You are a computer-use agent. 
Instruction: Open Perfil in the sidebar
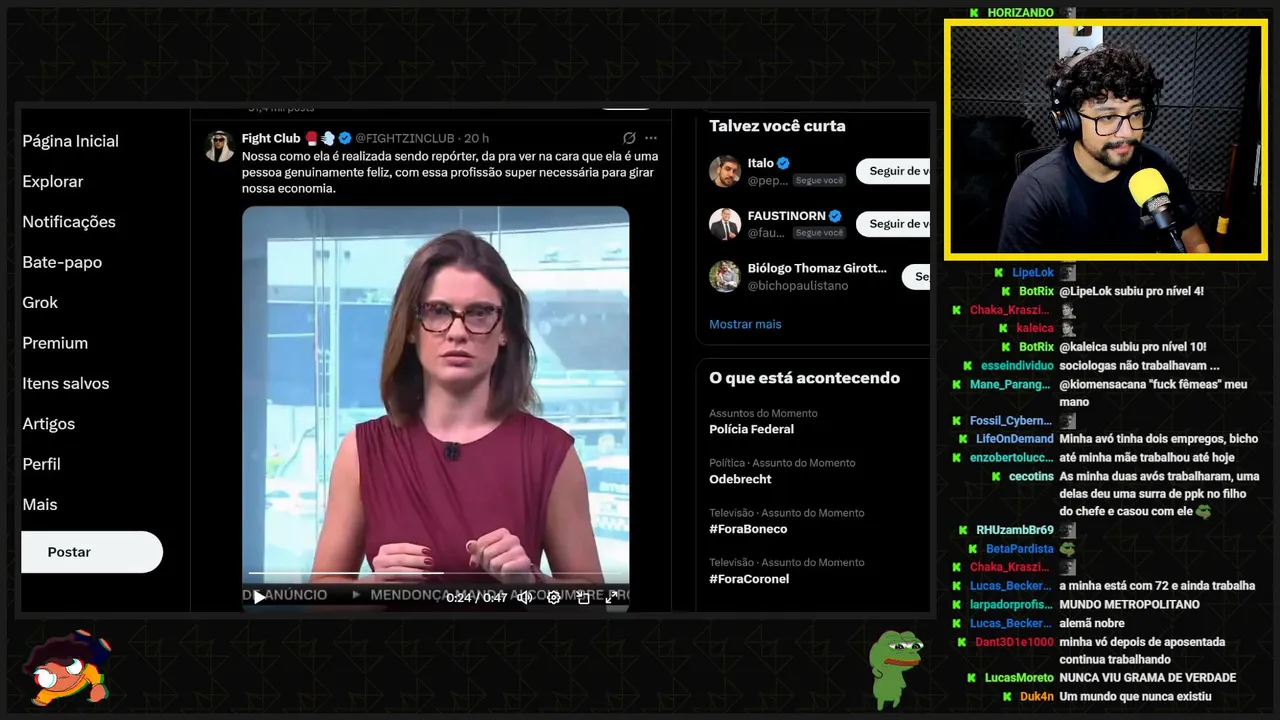pyautogui.click(x=42, y=464)
